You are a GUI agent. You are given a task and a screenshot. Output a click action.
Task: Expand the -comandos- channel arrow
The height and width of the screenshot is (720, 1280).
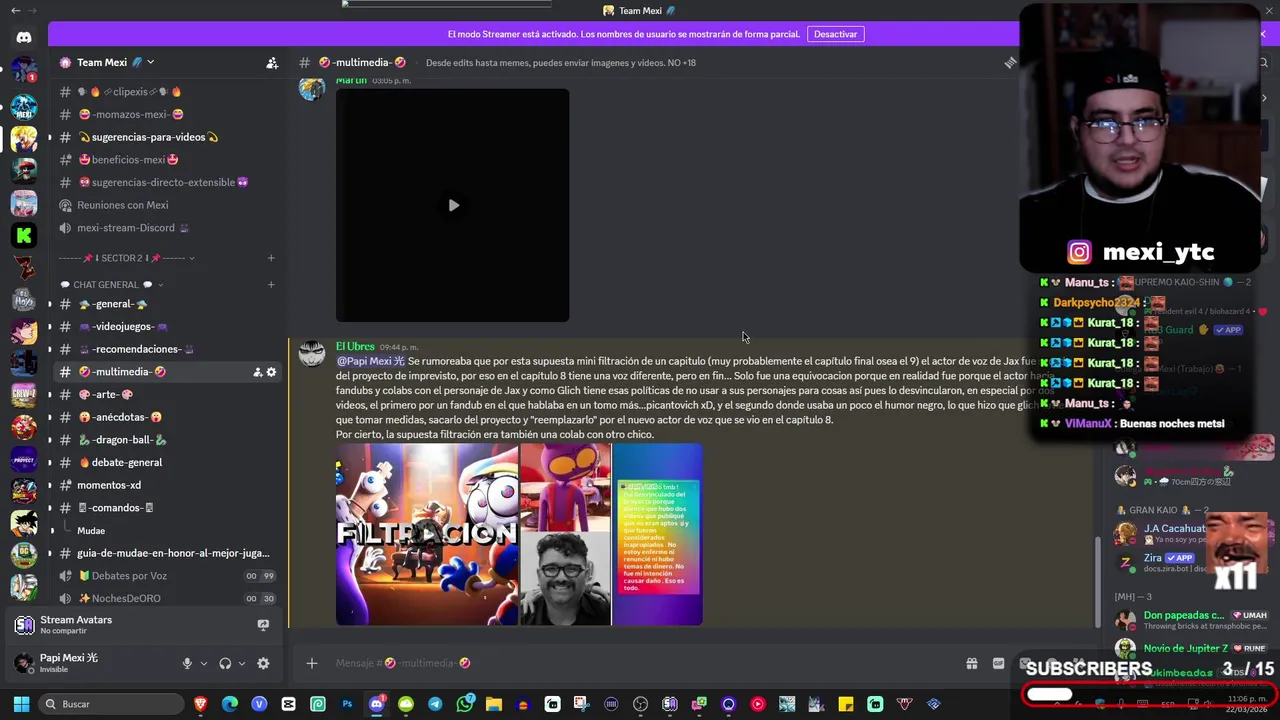tap(50, 508)
